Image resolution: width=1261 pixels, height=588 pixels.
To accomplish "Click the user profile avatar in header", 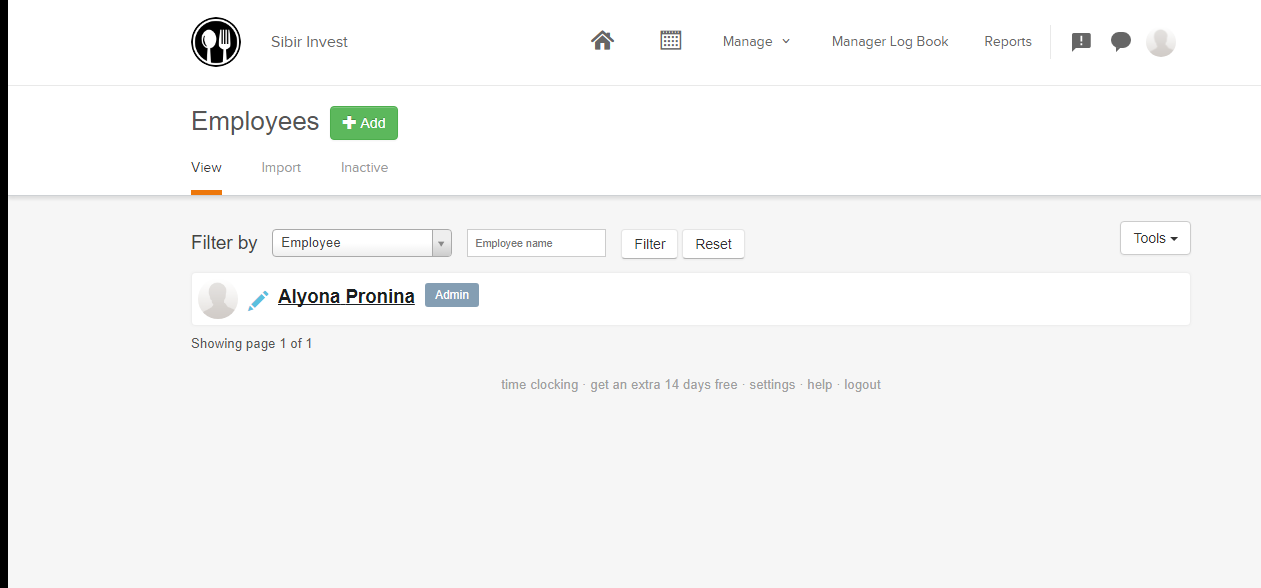I will pyautogui.click(x=1160, y=42).
